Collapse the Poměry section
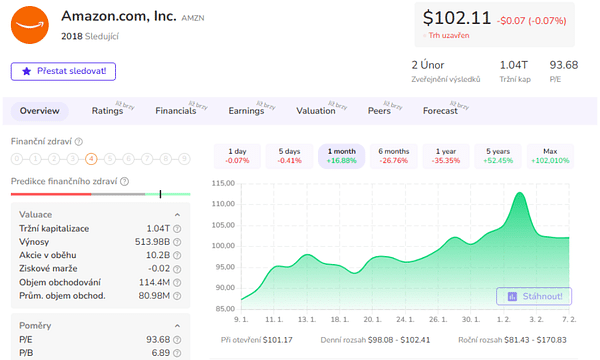The width and height of the screenshot is (600, 360). click(177, 326)
